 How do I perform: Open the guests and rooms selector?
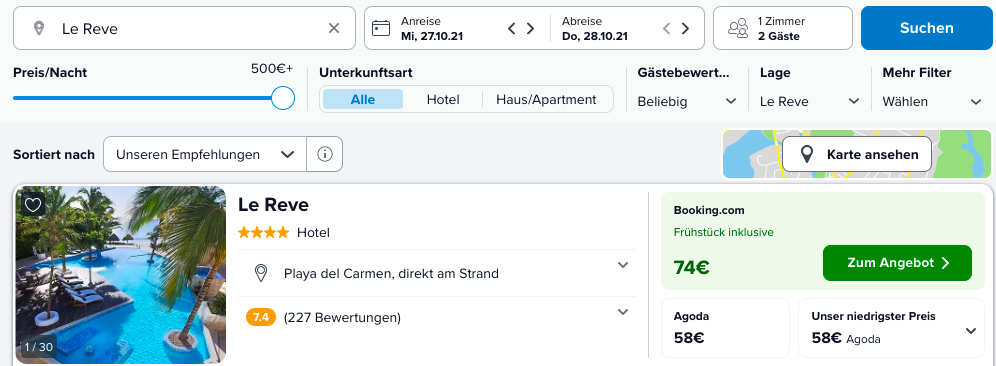pyautogui.click(x=783, y=28)
